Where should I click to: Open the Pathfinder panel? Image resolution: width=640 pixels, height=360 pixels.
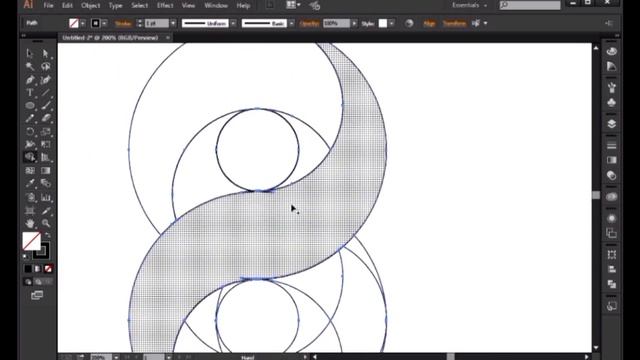coord(611,284)
